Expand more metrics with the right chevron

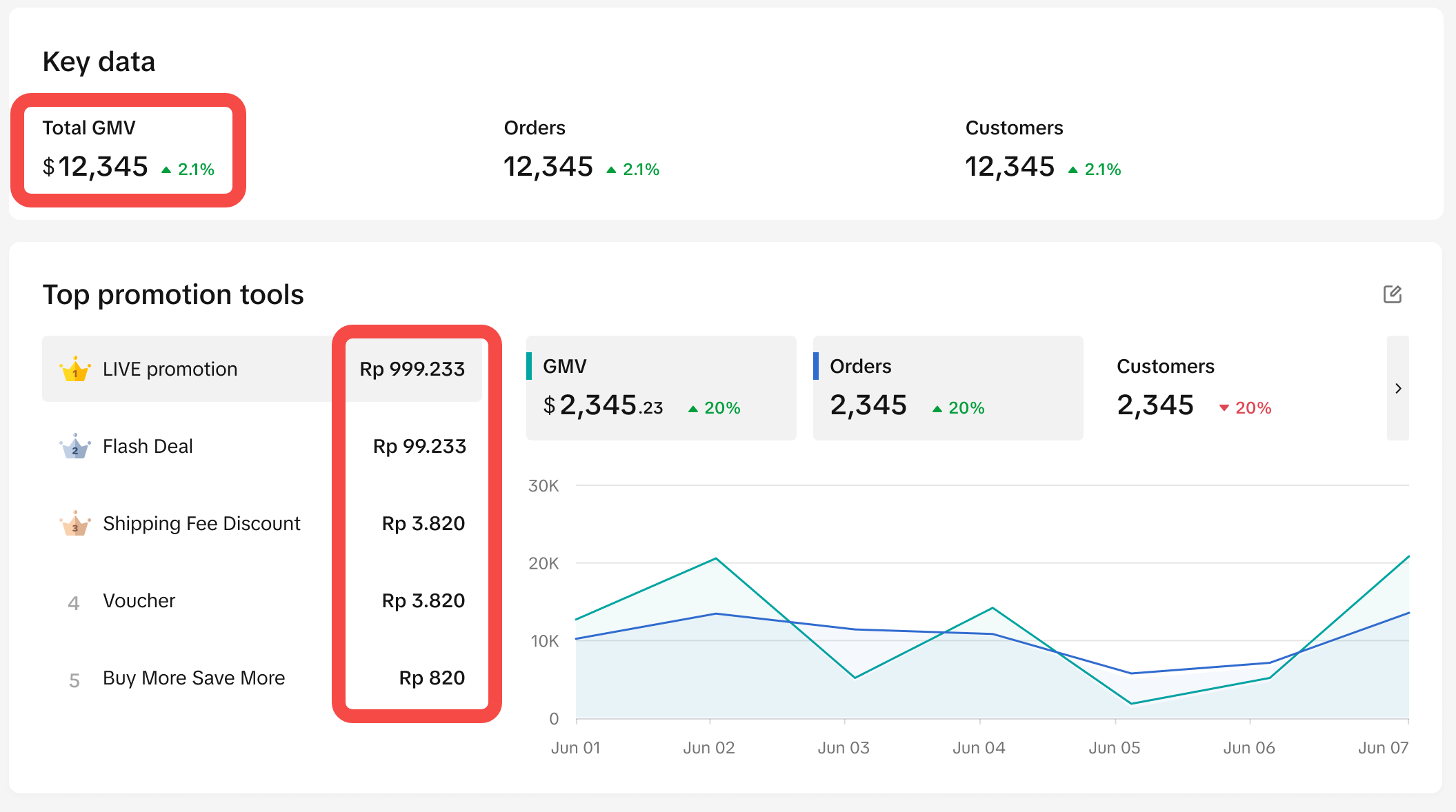click(x=1397, y=388)
